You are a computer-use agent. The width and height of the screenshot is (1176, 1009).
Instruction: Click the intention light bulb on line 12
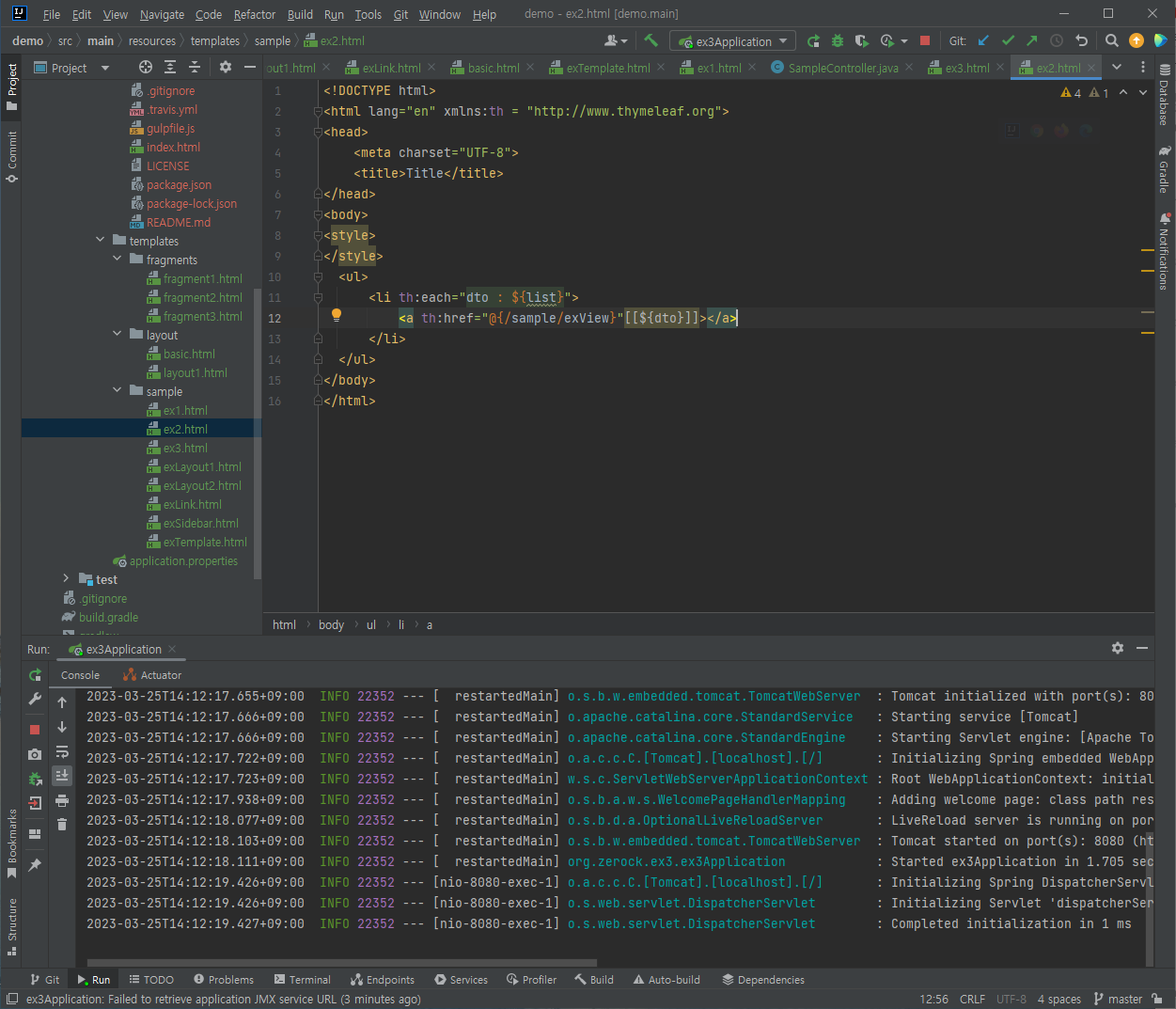point(336,316)
